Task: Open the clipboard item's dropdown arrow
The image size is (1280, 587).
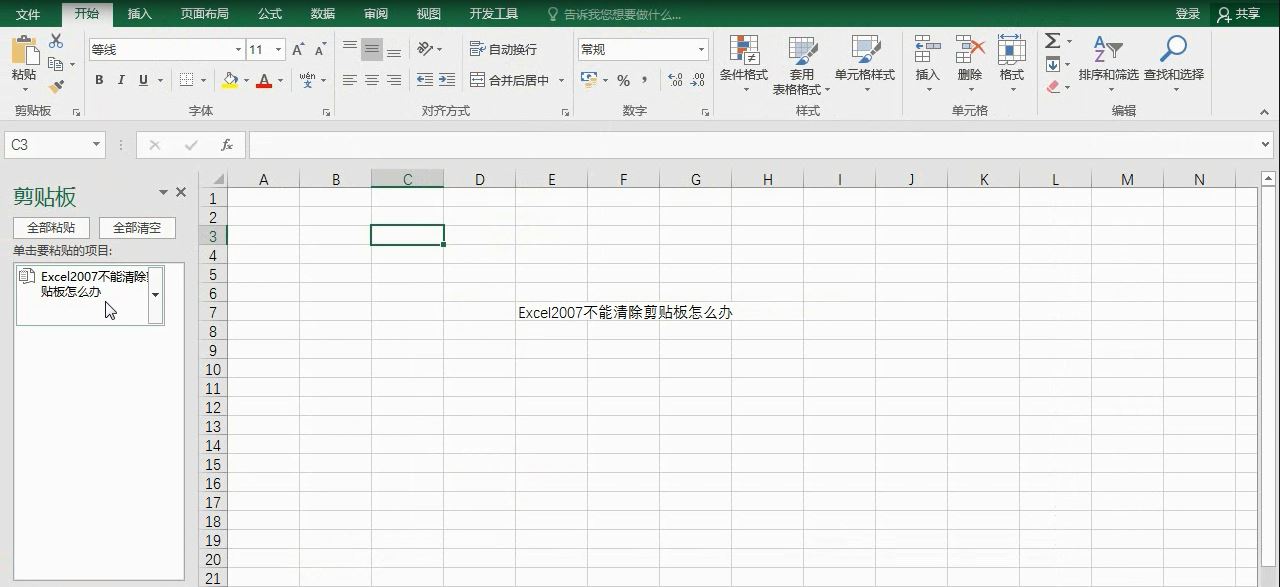Action: (x=155, y=295)
